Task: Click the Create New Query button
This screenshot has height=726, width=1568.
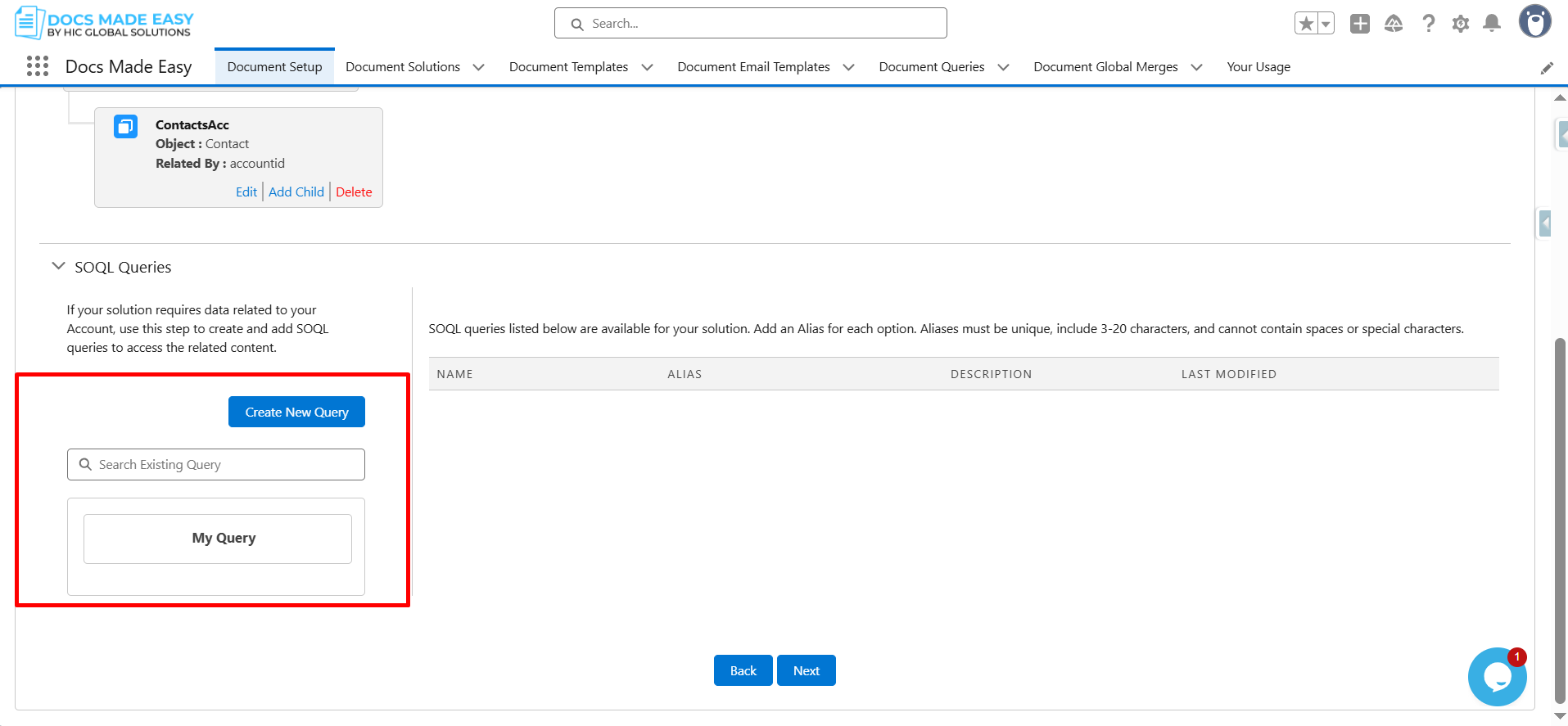Action: (296, 412)
